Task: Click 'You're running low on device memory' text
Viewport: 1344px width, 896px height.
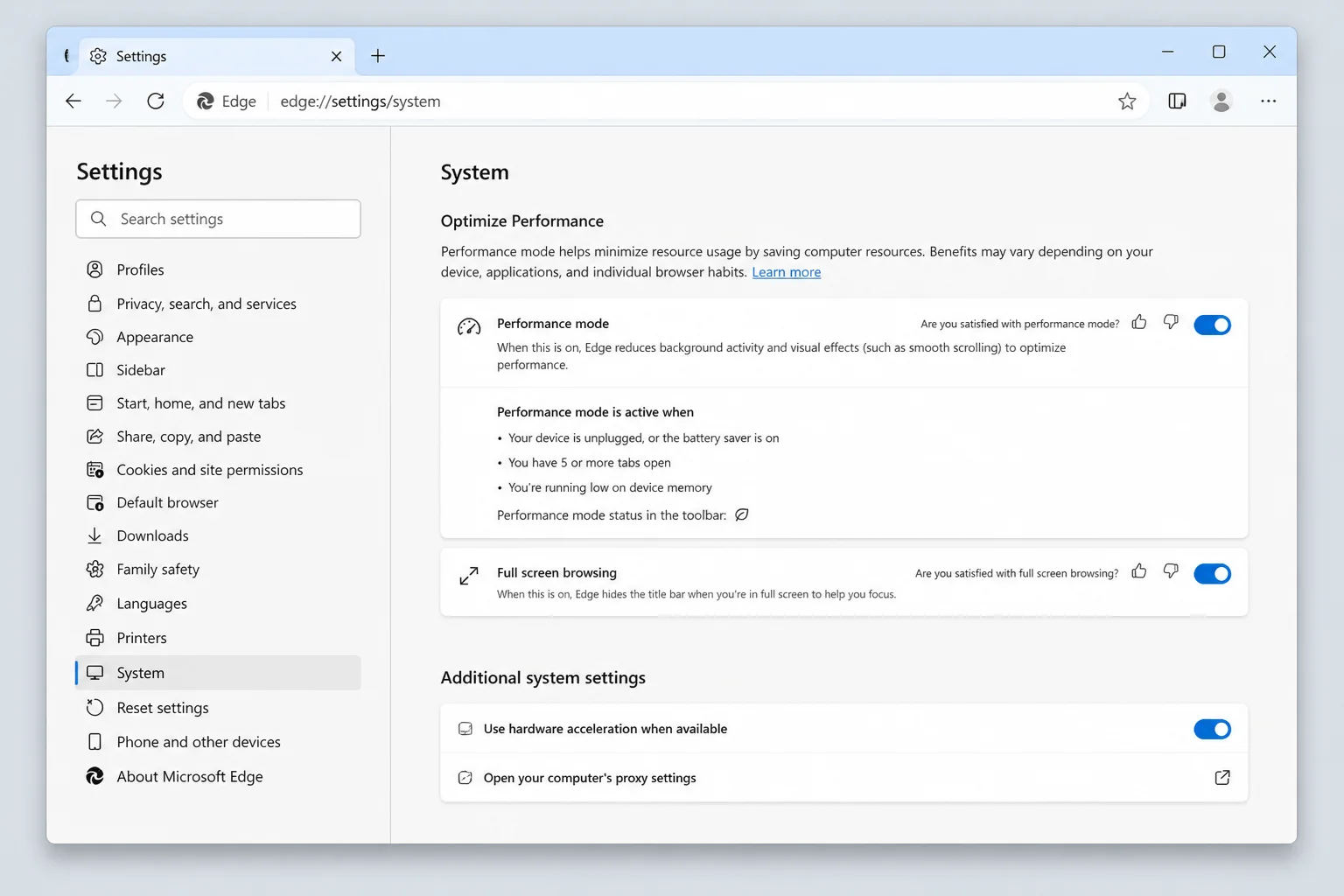Action: coord(610,487)
